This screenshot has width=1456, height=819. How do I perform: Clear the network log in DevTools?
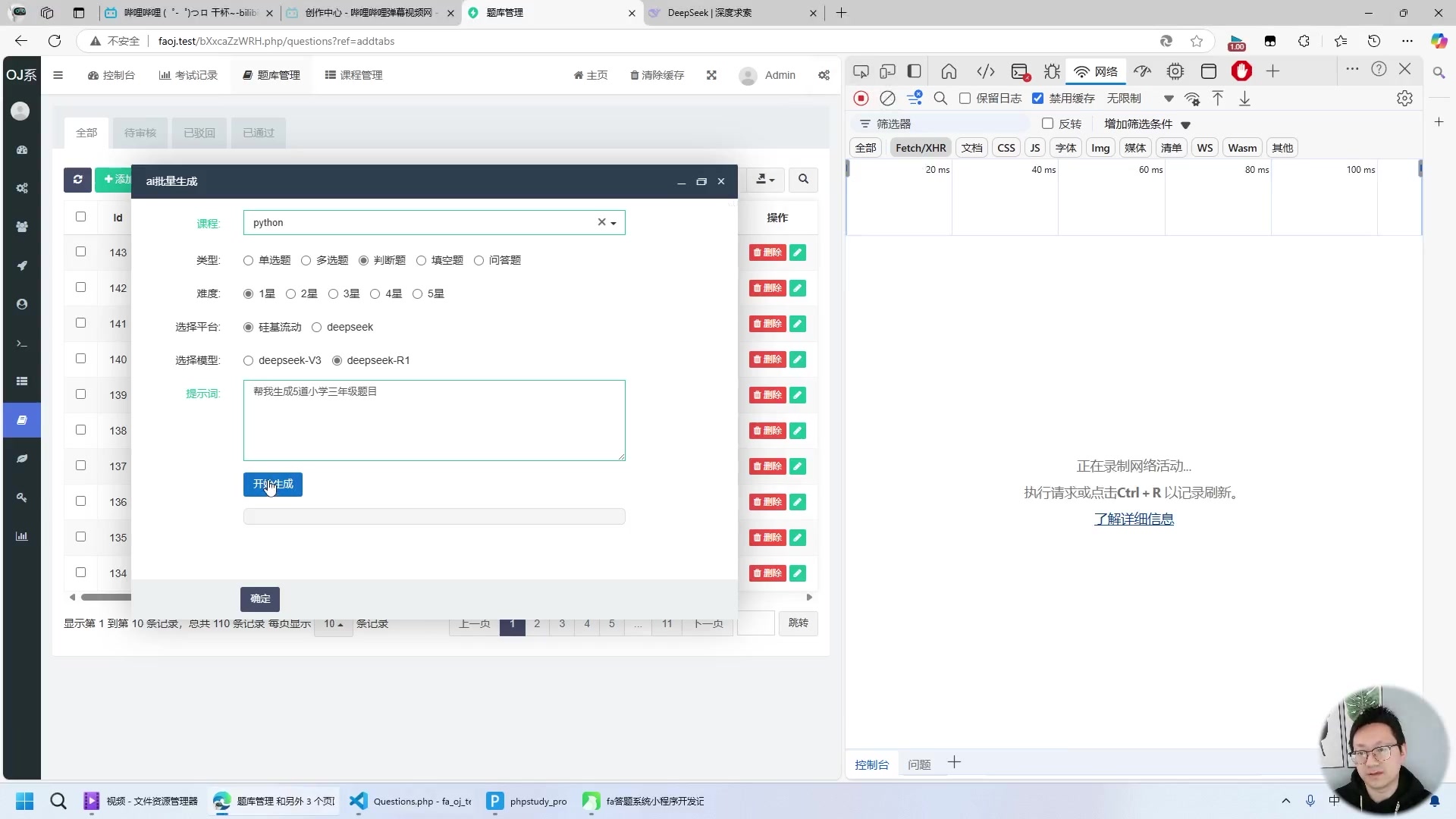pos(887,99)
